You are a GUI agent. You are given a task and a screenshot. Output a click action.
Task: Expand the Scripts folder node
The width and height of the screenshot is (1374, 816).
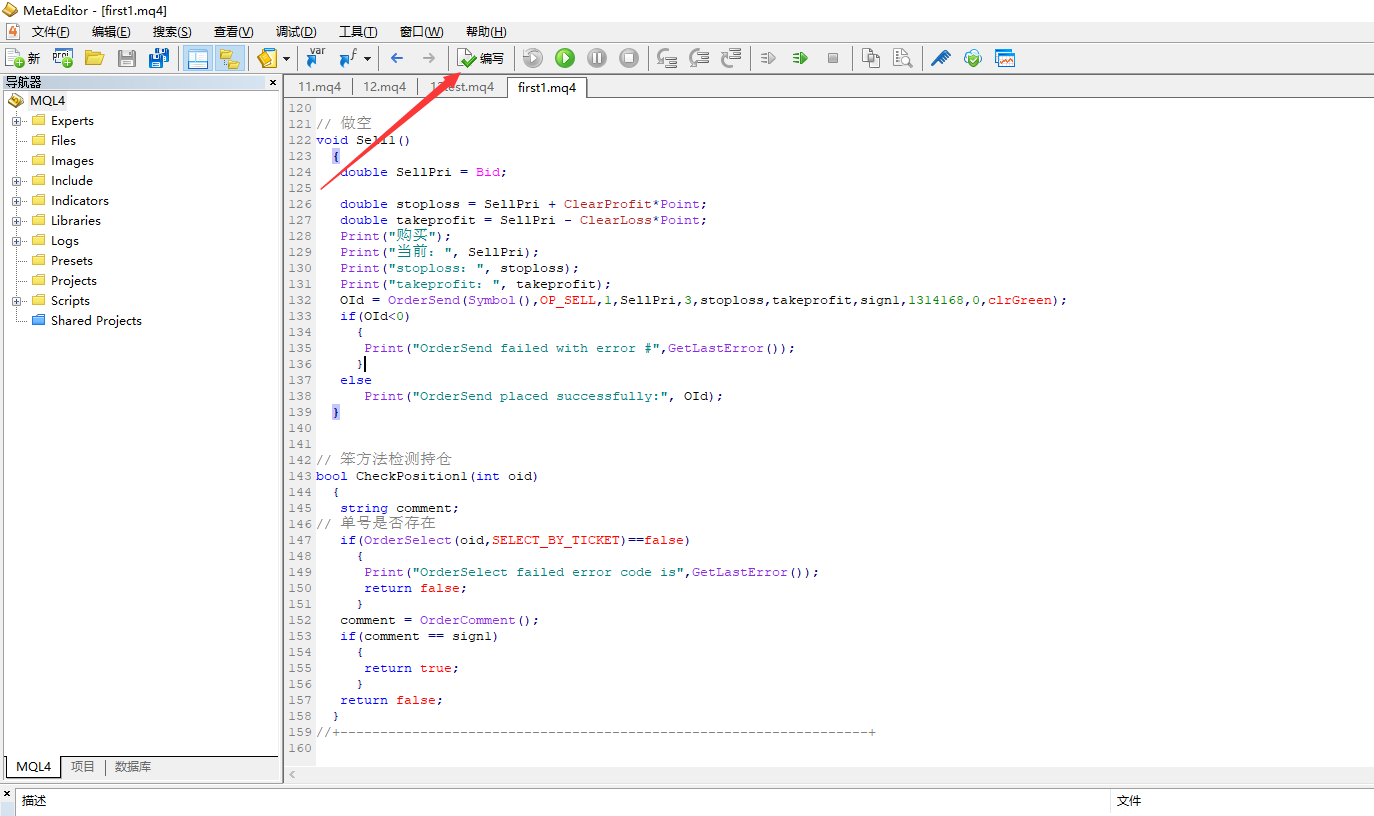click(x=17, y=301)
